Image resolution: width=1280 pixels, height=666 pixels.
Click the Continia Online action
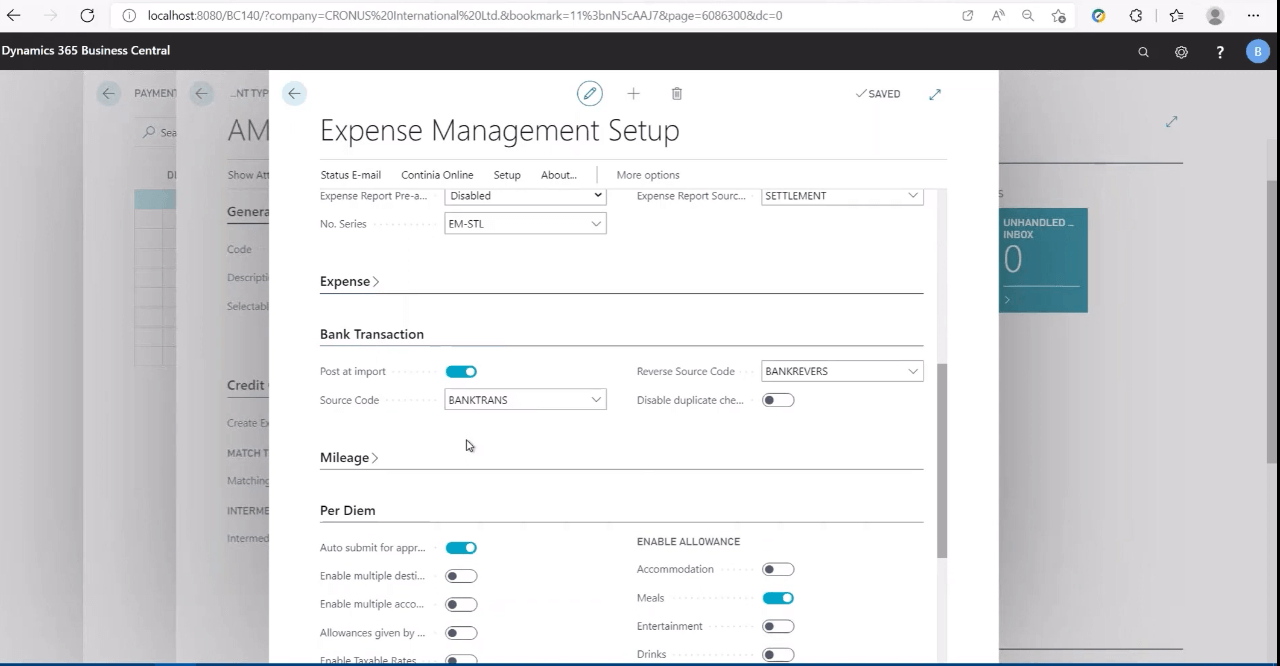tap(437, 174)
